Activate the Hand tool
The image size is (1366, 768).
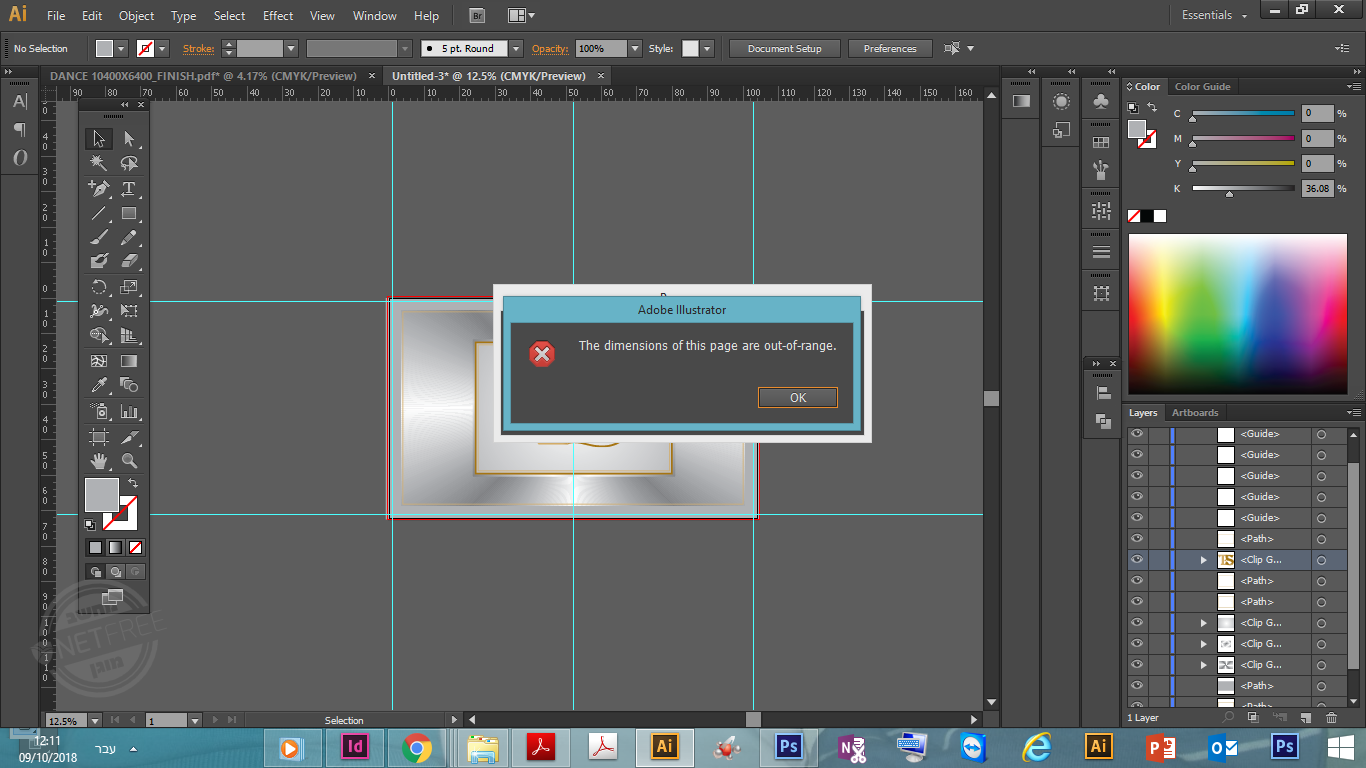pos(98,460)
